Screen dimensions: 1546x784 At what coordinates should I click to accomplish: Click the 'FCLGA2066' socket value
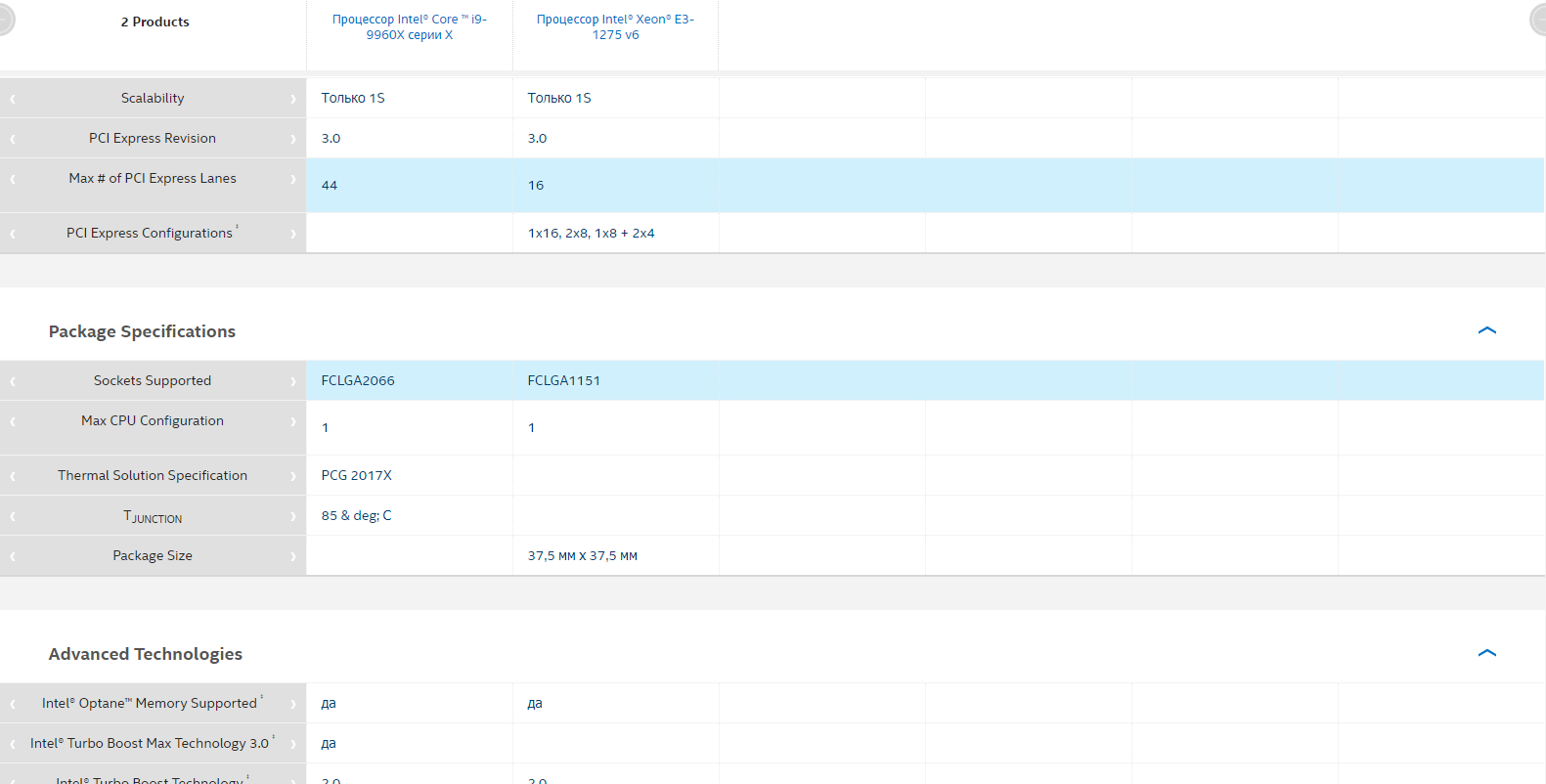(x=358, y=380)
